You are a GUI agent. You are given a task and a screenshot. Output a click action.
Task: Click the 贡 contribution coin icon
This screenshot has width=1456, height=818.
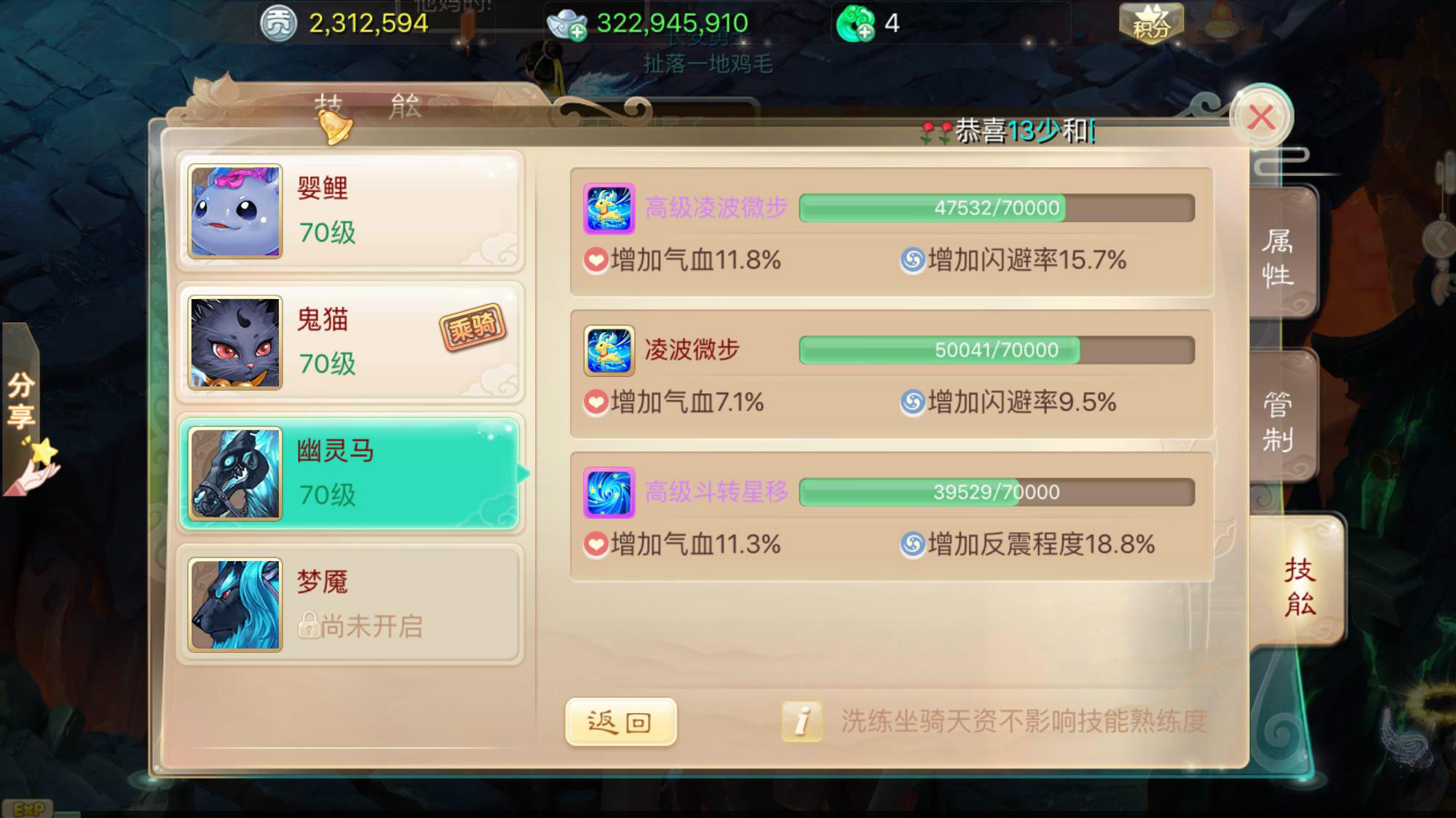click(278, 23)
